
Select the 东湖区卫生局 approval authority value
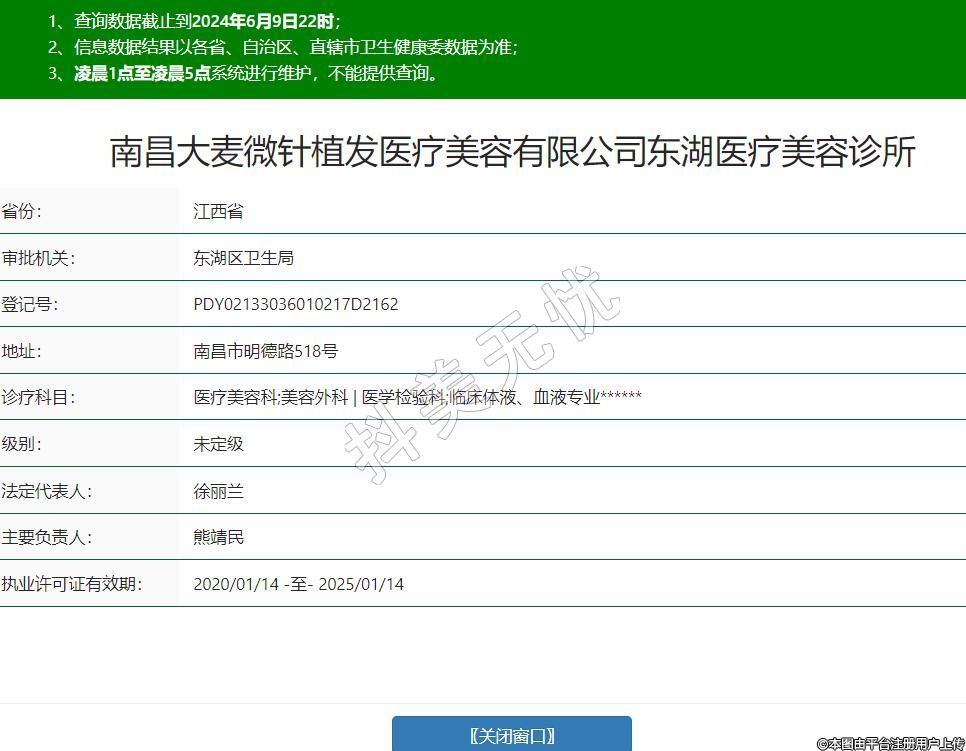point(243,258)
